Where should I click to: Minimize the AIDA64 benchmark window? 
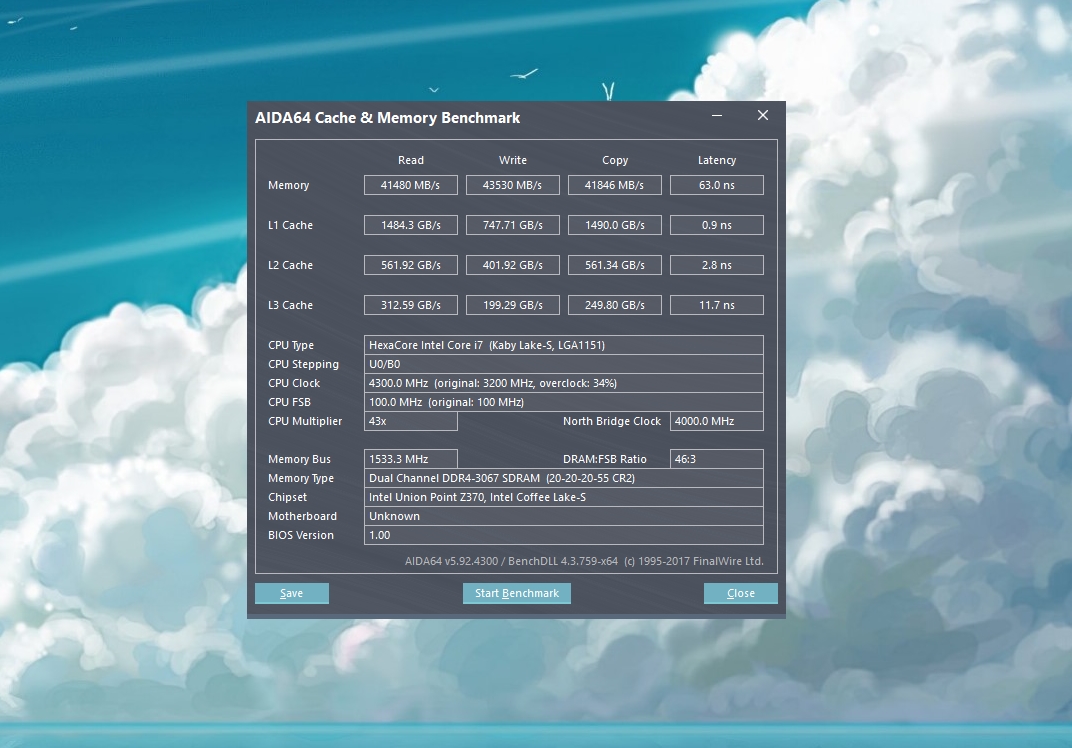[717, 116]
